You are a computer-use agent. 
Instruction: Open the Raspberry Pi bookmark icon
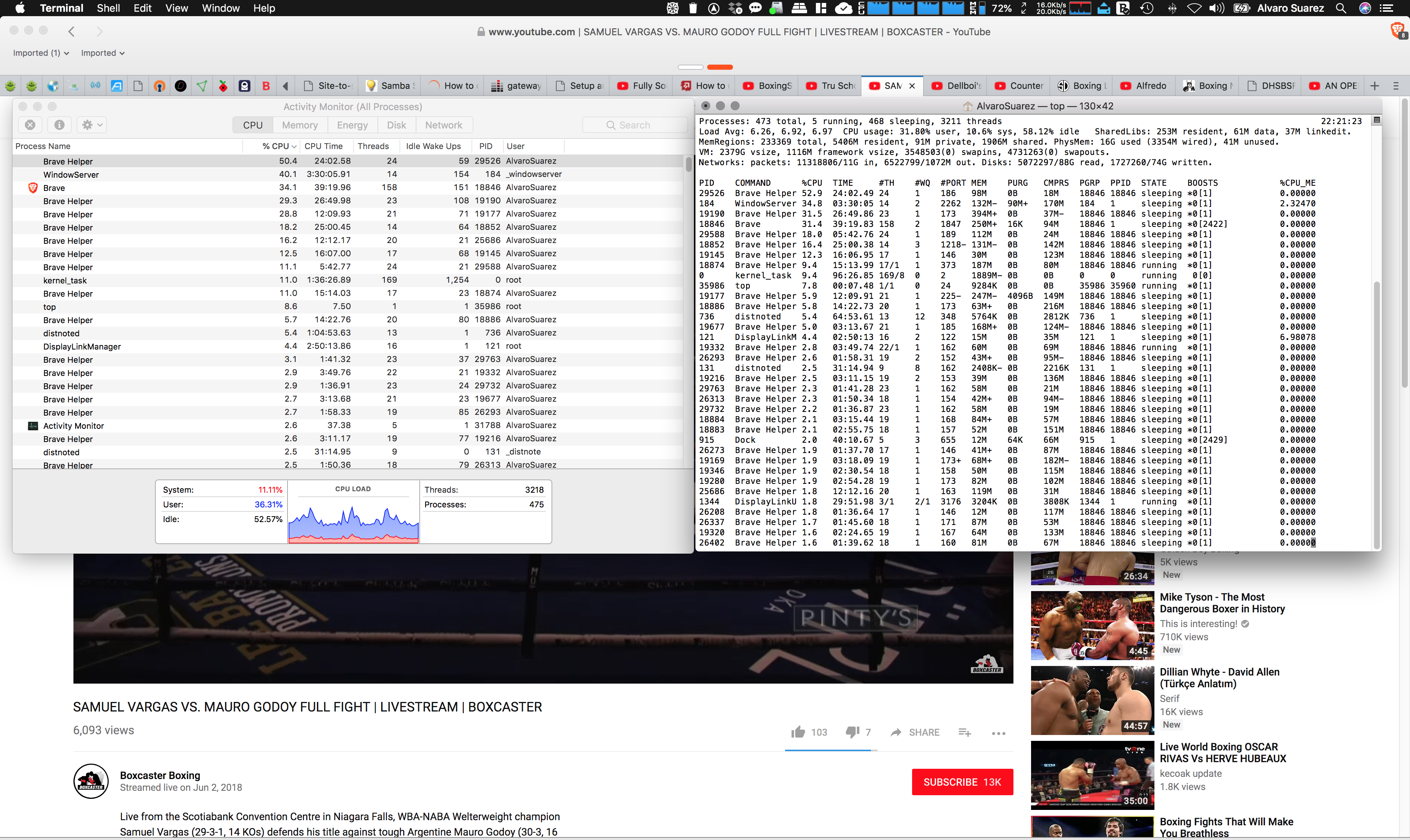click(222, 86)
